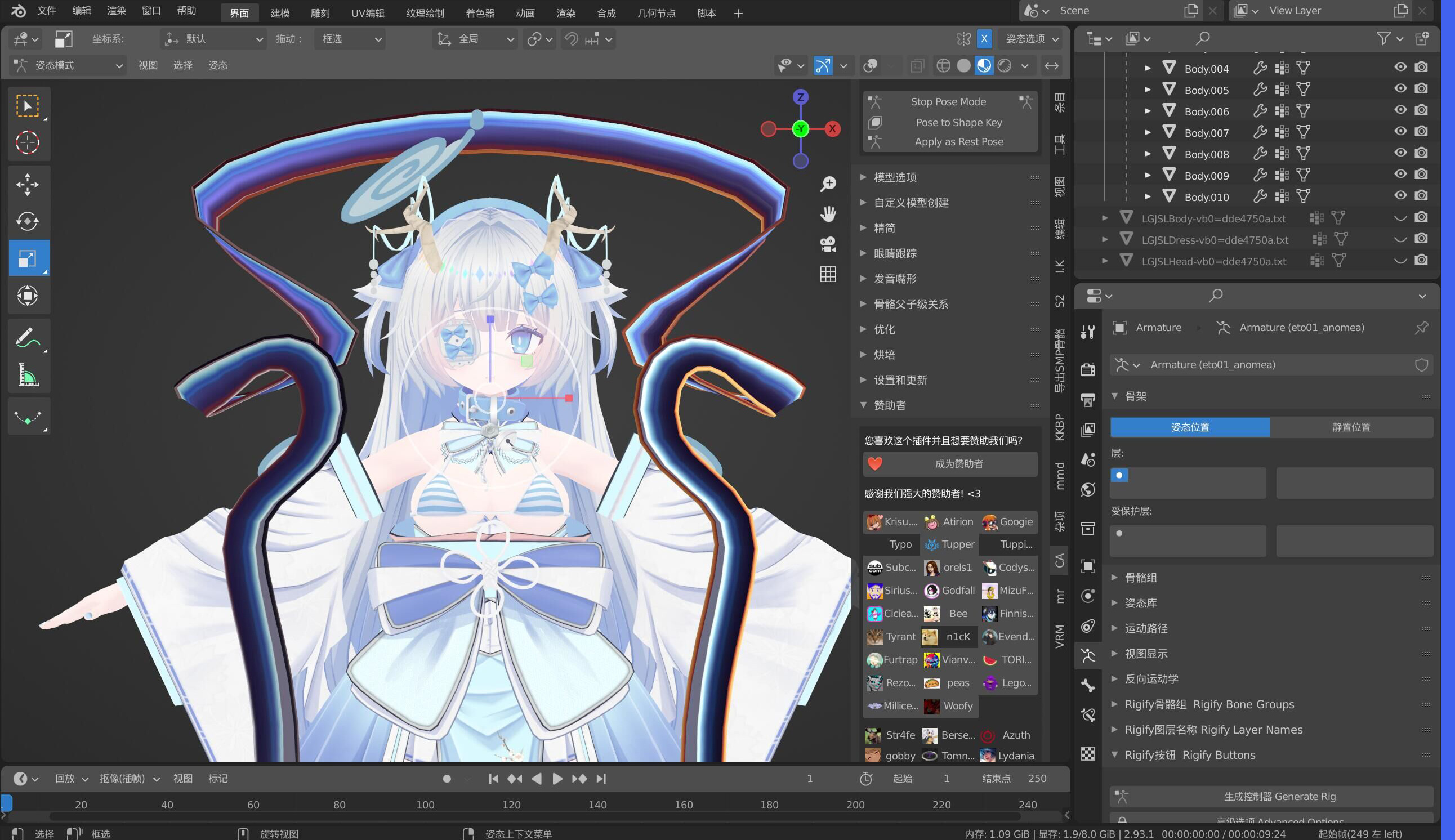Select the Annotate tool
Screen dimensions: 1455x840
pos(28,337)
